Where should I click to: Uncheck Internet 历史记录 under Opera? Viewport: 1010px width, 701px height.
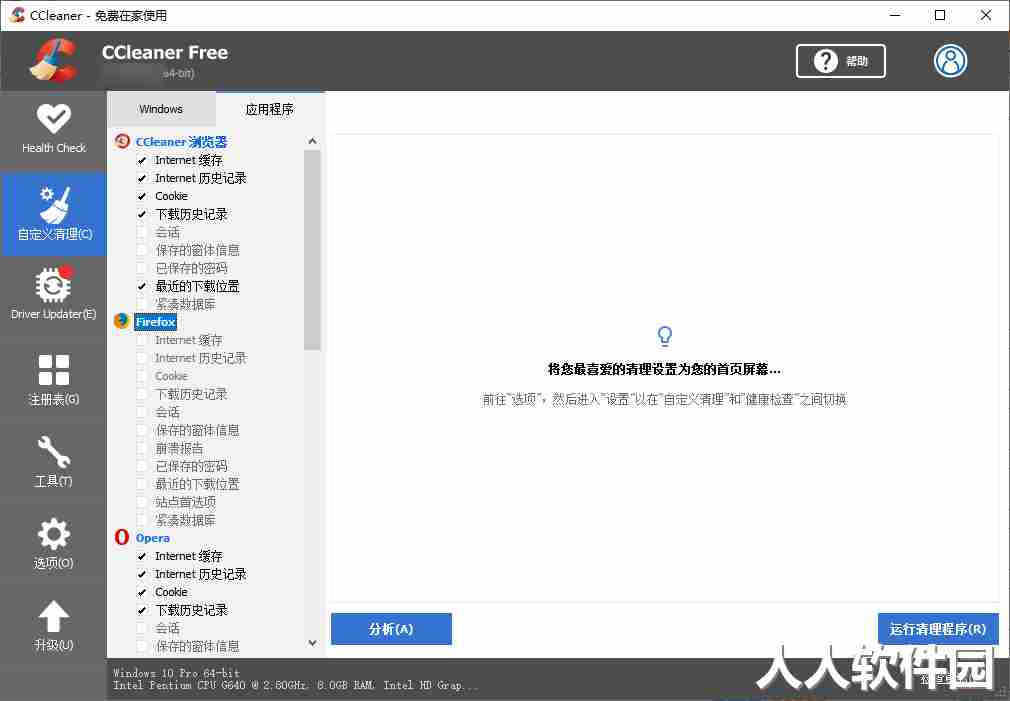point(142,574)
